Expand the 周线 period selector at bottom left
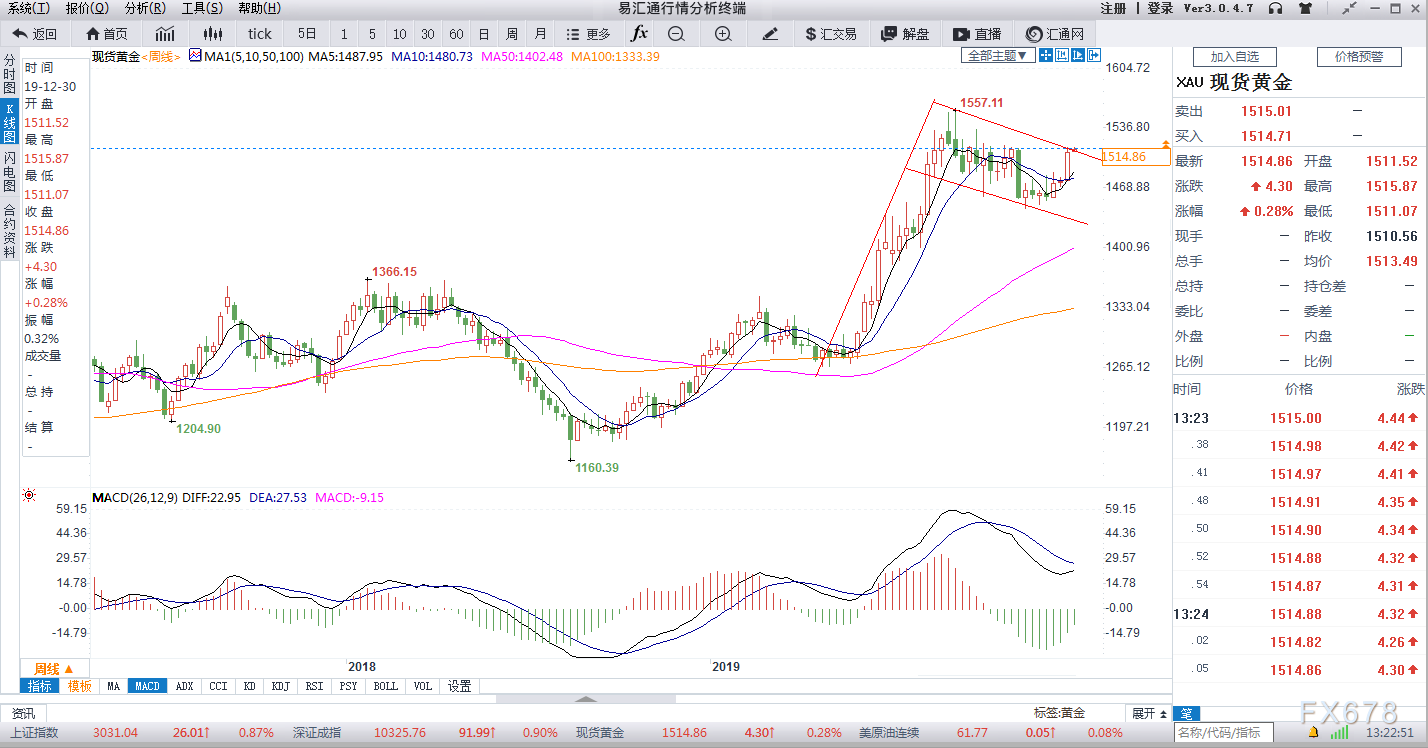The width and height of the screenshot is (1428, 748). pos(55,669)
